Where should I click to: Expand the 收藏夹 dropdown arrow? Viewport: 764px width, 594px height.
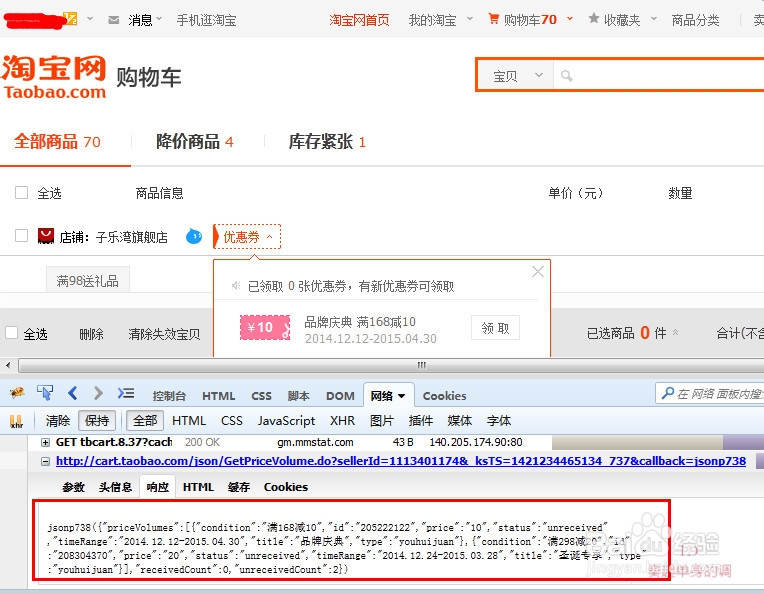pyautogui.click(x=654, y=19)
